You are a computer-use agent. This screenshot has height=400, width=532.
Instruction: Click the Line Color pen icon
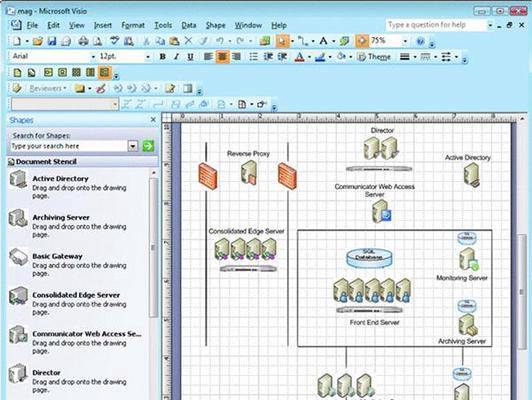tap(320, 57)
